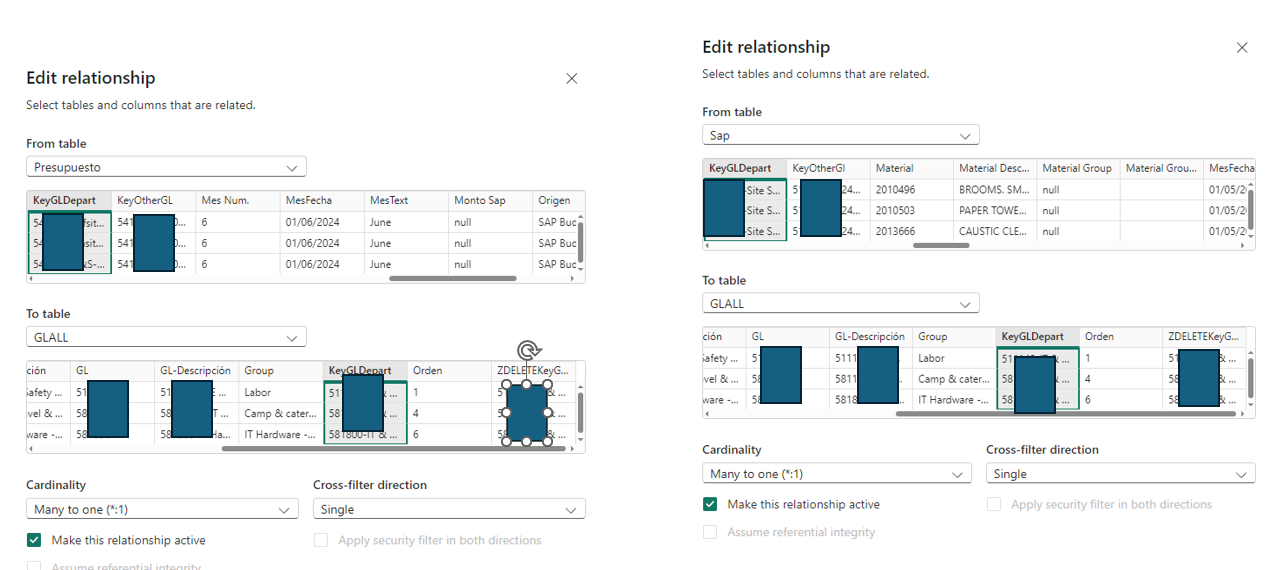
Task: Toggle Make this relationship active in Sap dialog
Action: click(x=710, y=504)
